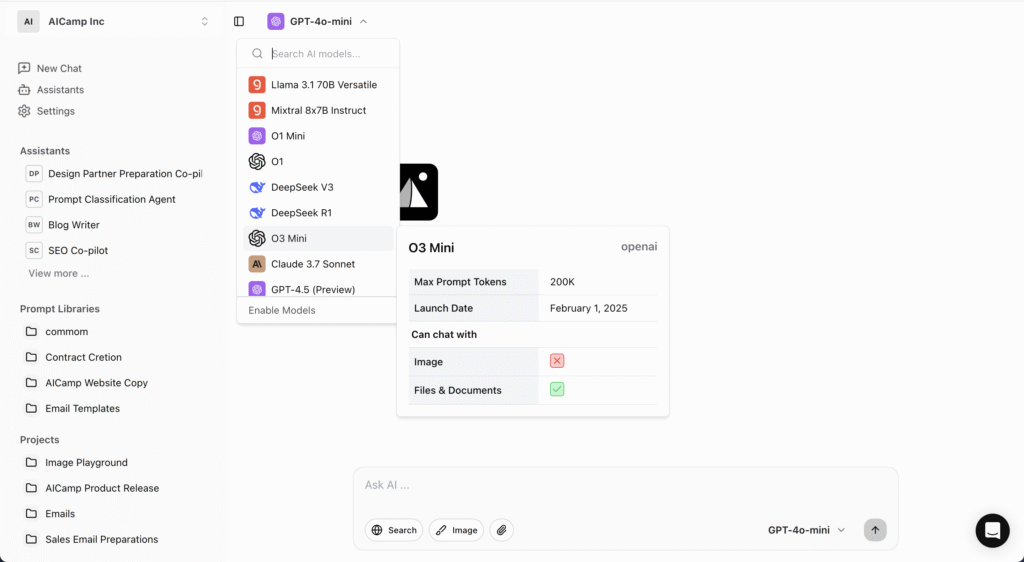Click the GPT-4o-mini purple icon in header
The height and width of the screenshot is (562, 1024).
click(276, 22)
